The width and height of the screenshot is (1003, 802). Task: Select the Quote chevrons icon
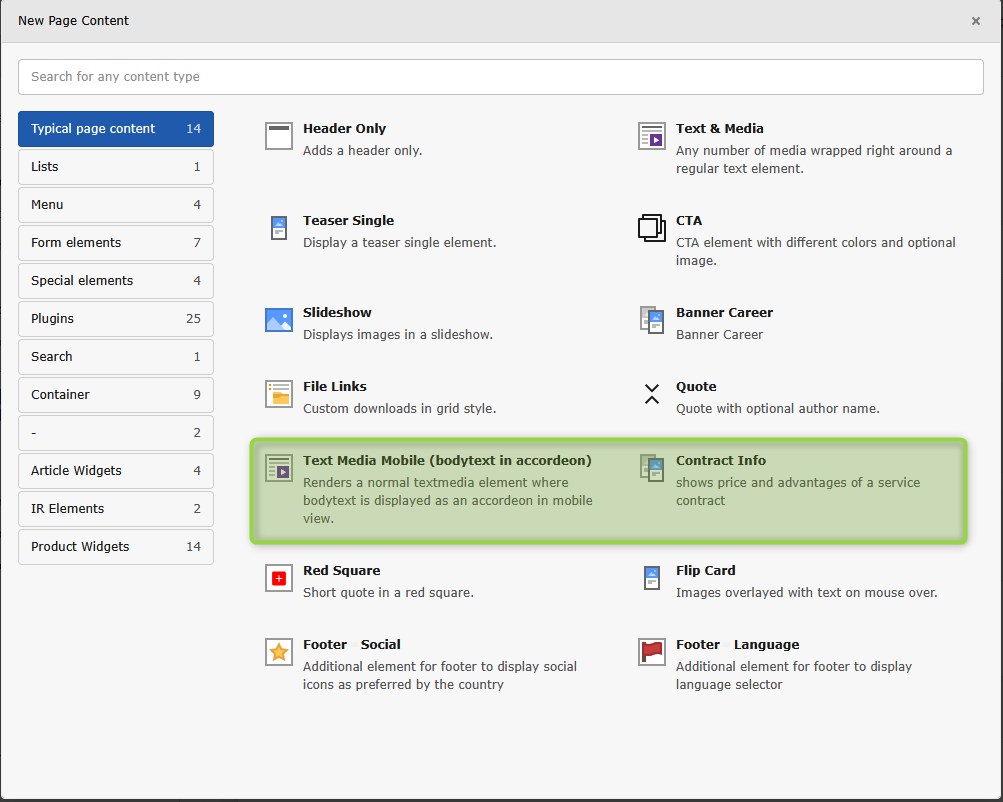(652, 394)
